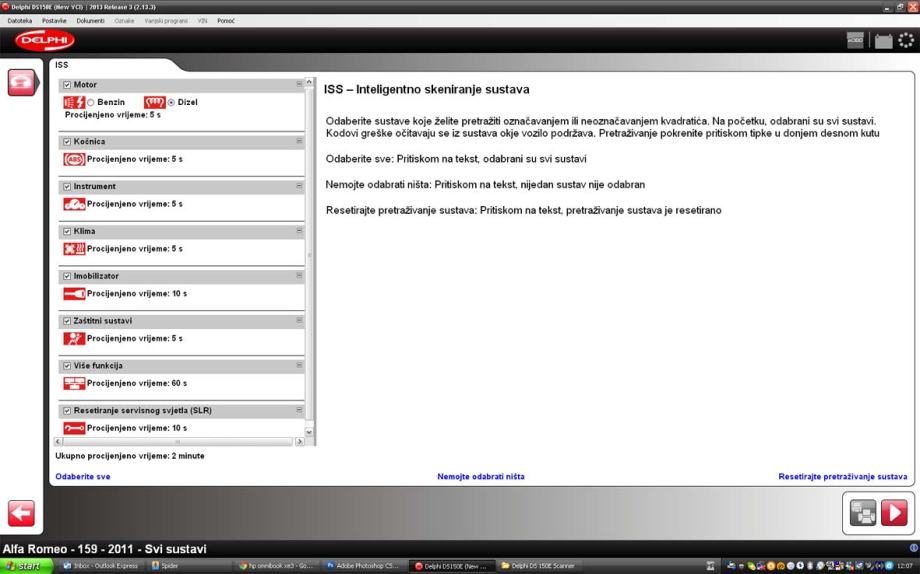
Task: Click the info icon at bottom-right status bar
Action: [x=914, y=548]
